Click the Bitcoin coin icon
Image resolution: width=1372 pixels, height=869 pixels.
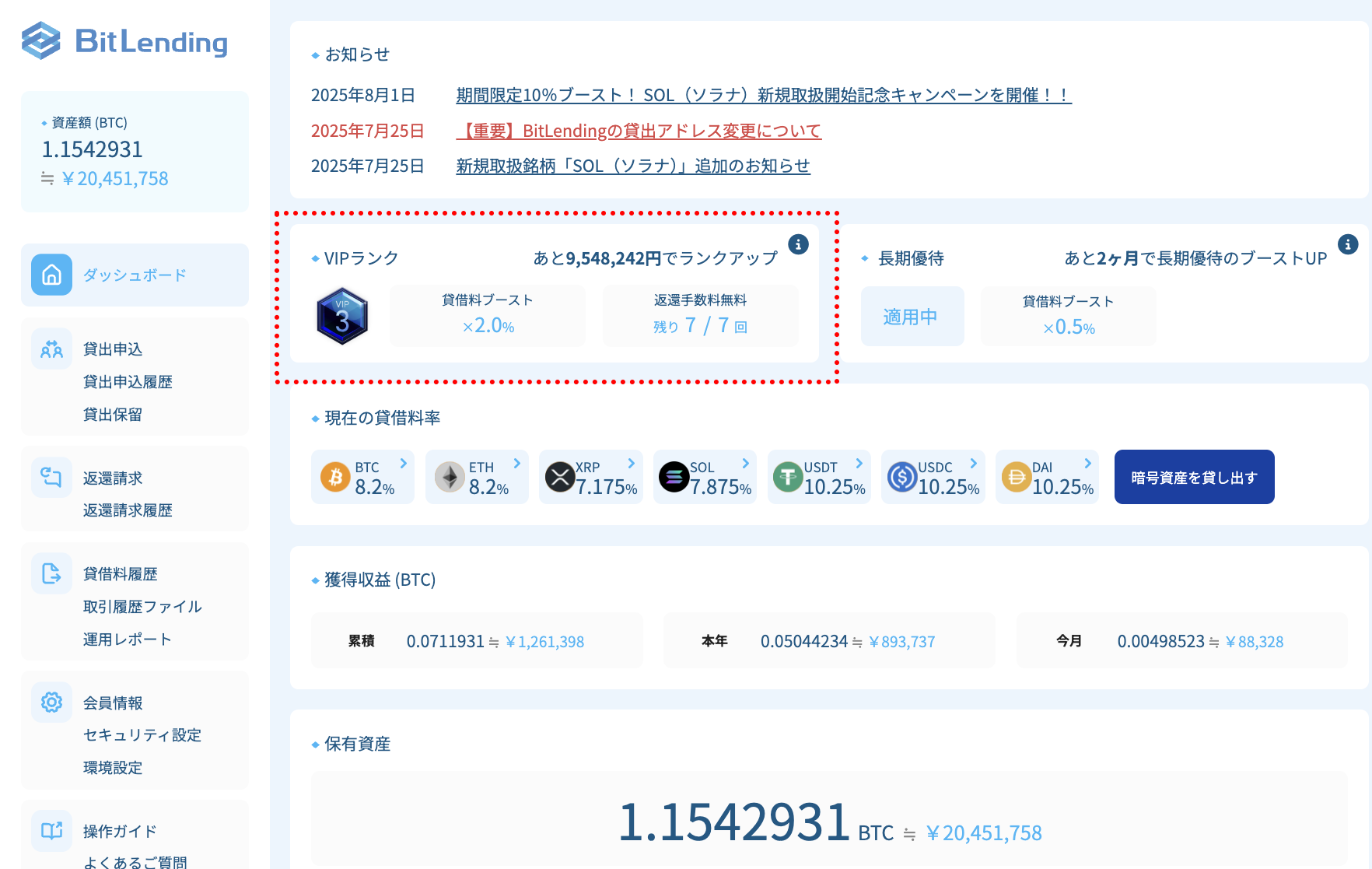[x=335, y=477]
